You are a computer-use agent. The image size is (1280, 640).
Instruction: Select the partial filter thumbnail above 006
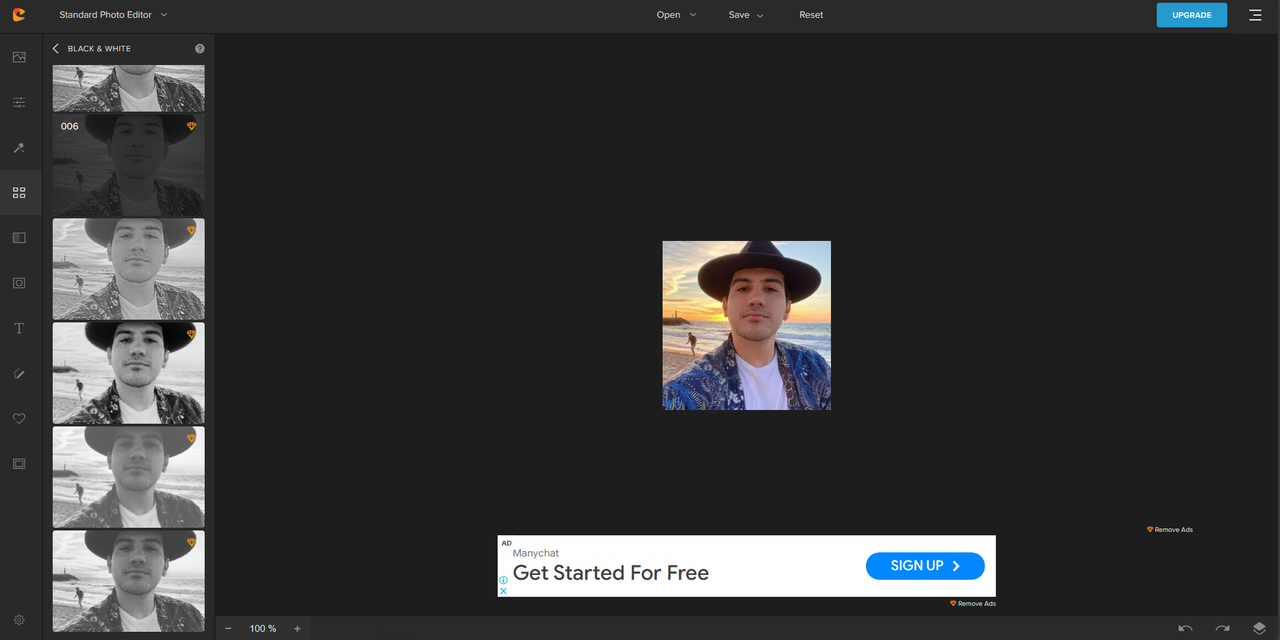[x=128, y=89]
